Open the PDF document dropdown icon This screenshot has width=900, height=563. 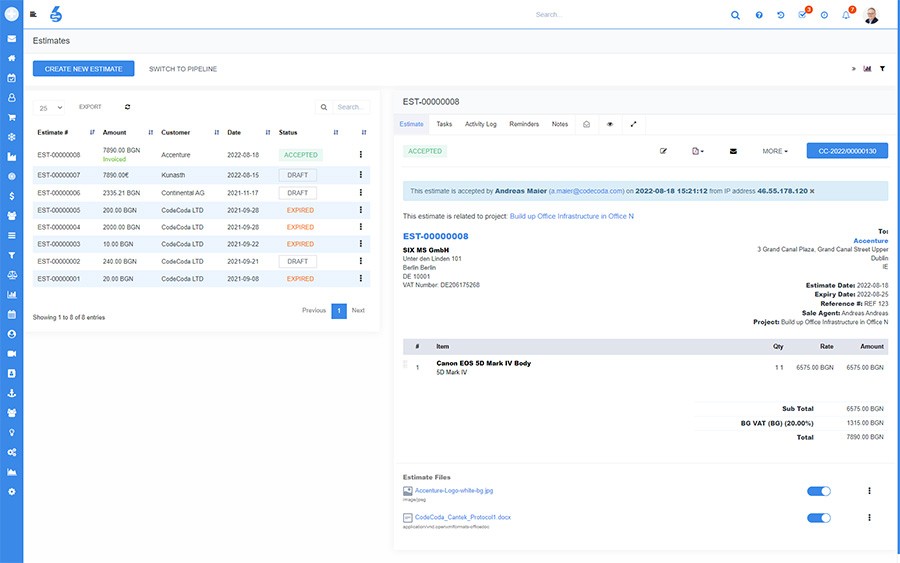click(x=697, y=152)
